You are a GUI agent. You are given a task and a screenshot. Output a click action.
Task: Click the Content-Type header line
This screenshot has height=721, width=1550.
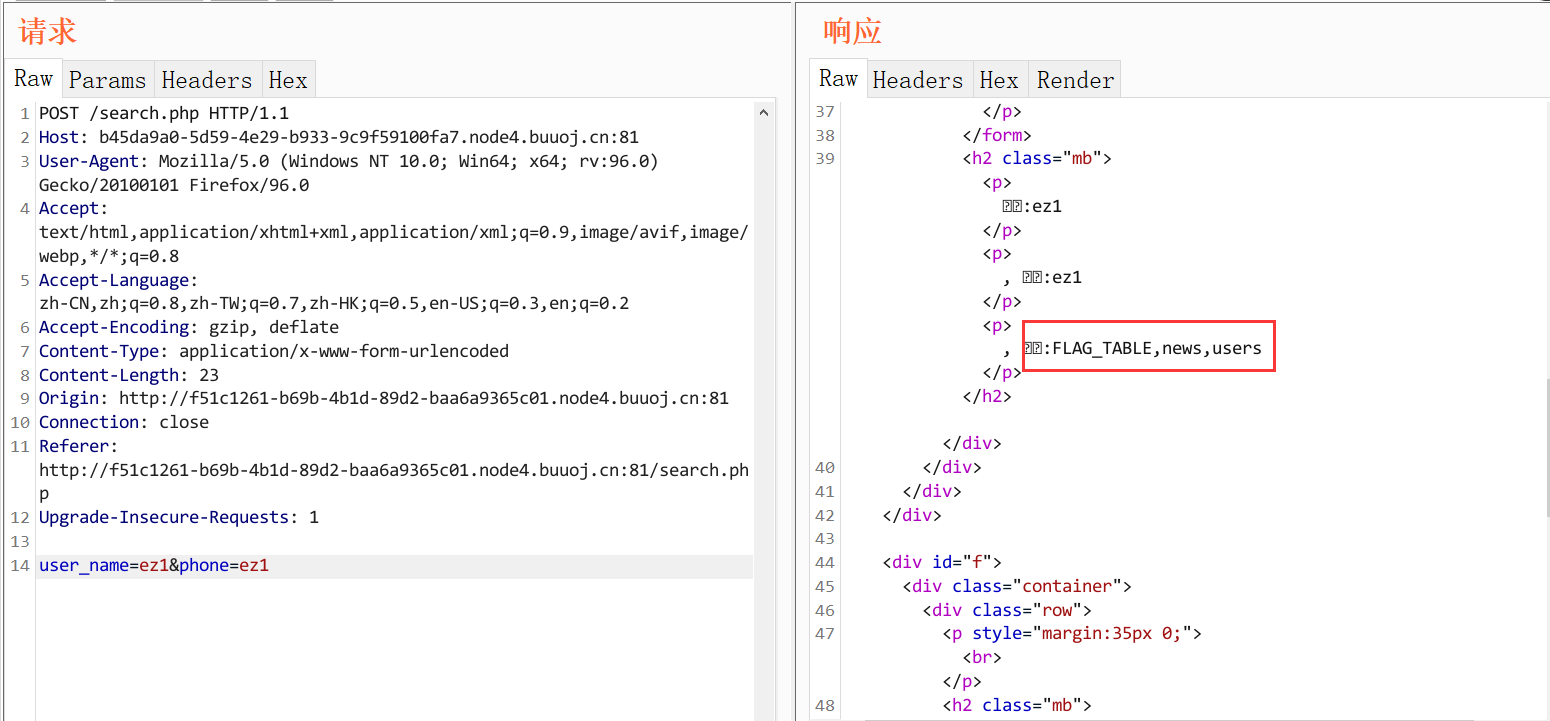click(x=274, y=351)
